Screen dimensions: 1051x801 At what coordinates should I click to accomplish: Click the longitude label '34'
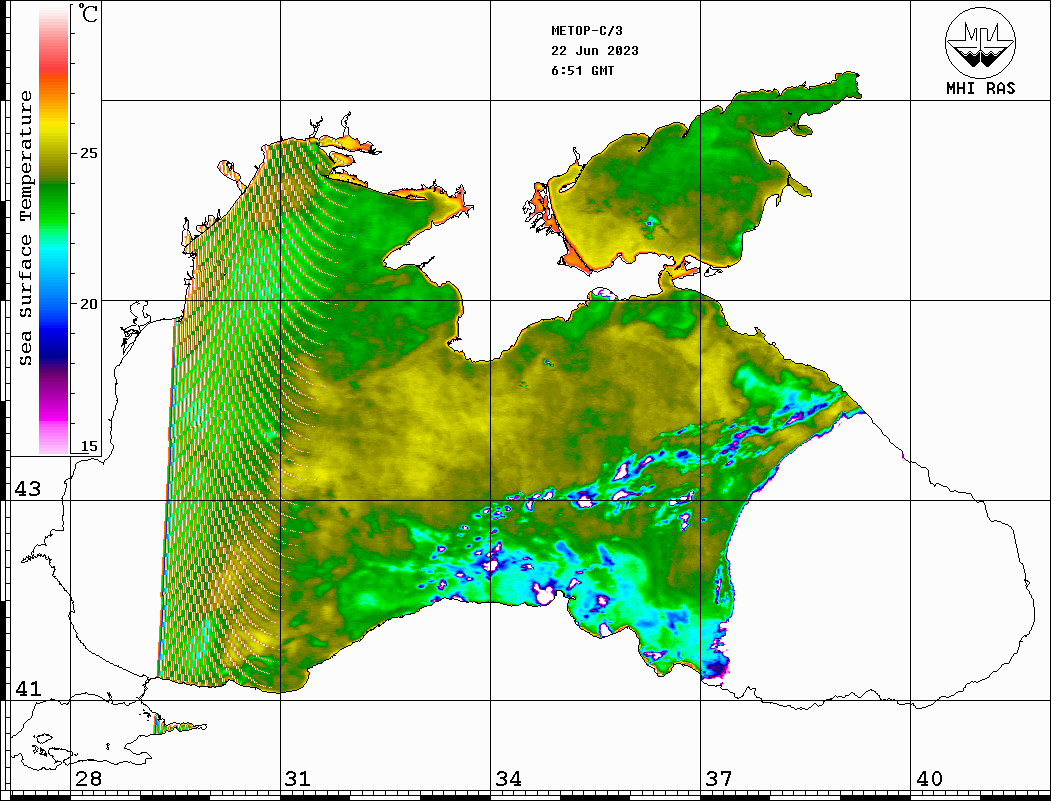click(508, 779)
